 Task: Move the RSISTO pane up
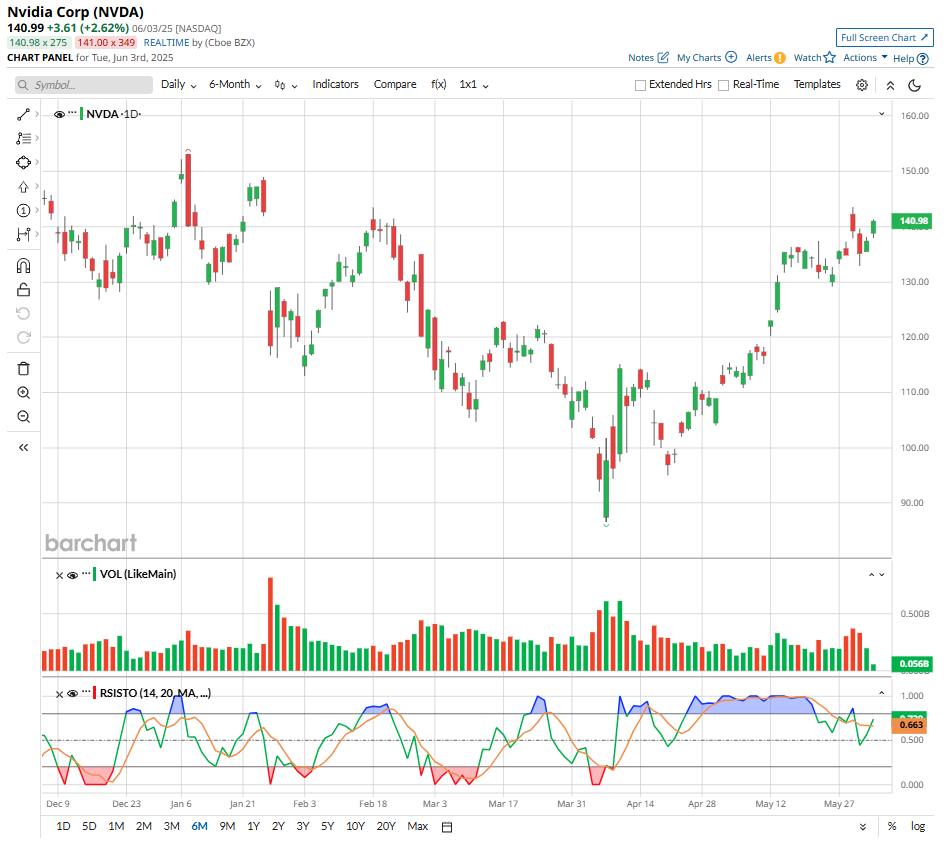pos(881,693)
